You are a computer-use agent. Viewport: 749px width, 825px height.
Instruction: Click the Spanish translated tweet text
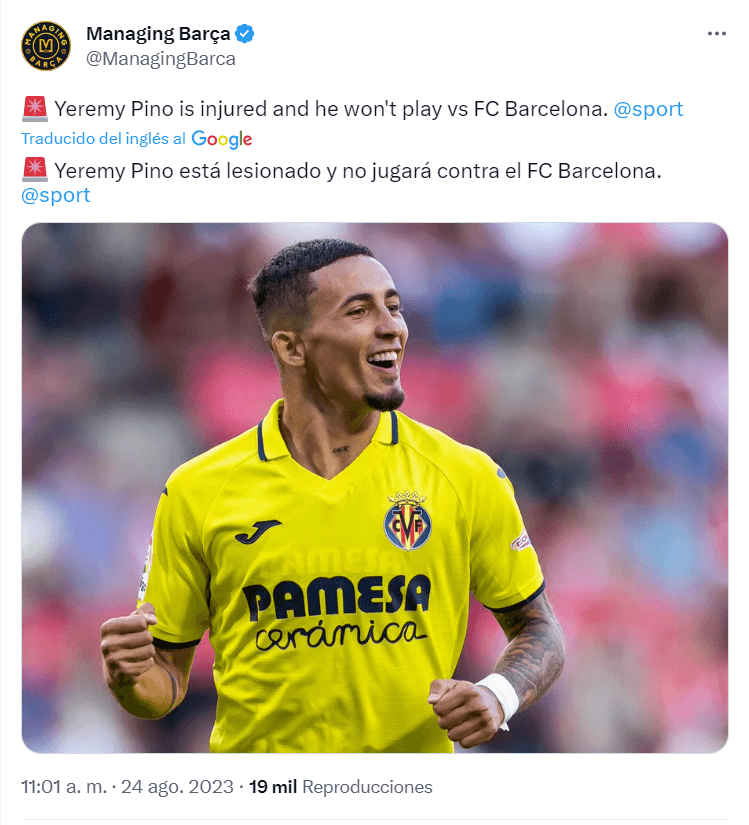point(358,171)
